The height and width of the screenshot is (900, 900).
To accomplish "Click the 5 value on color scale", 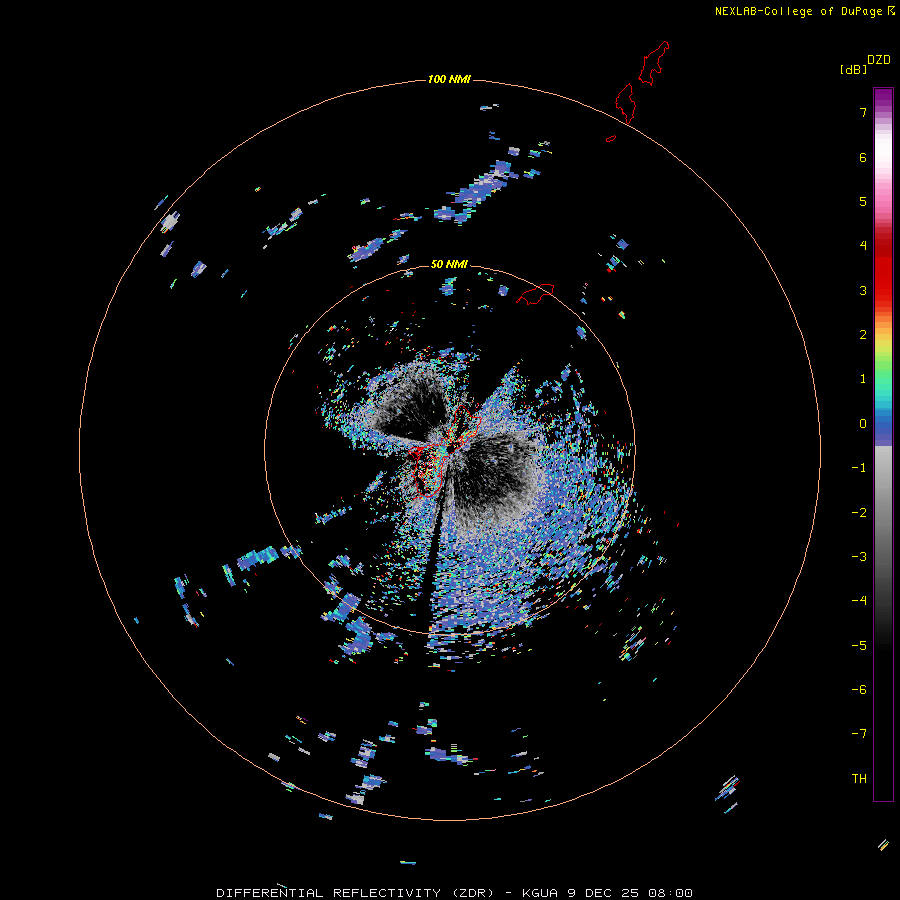I will (863, 201).
